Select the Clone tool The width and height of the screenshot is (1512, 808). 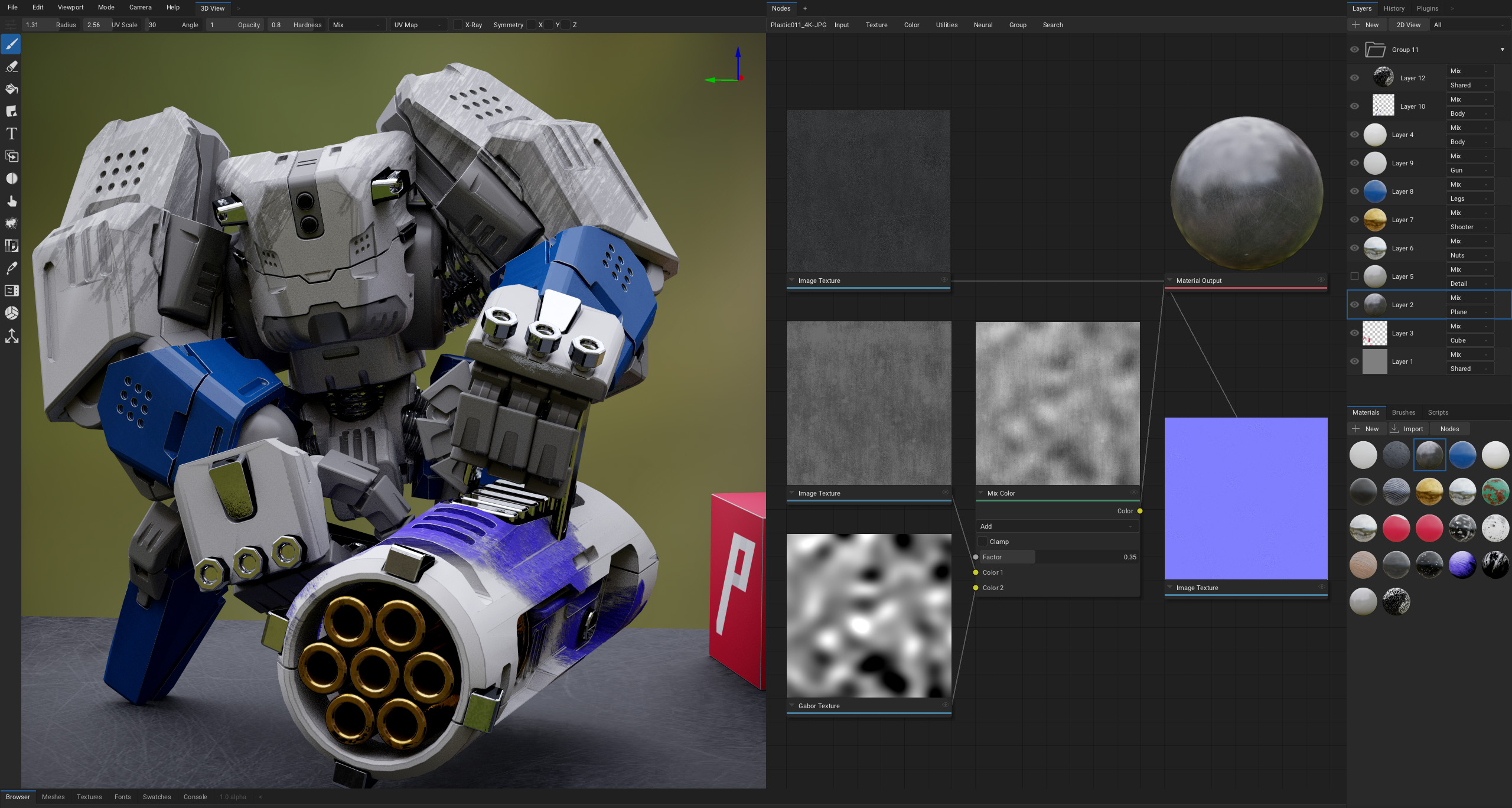(x=11, y=157)
